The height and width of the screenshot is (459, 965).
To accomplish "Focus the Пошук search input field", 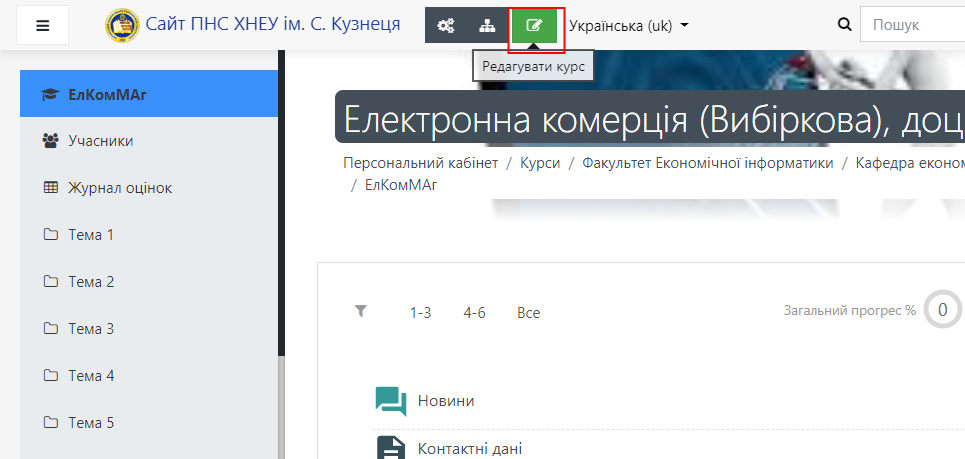I will 912,25.
